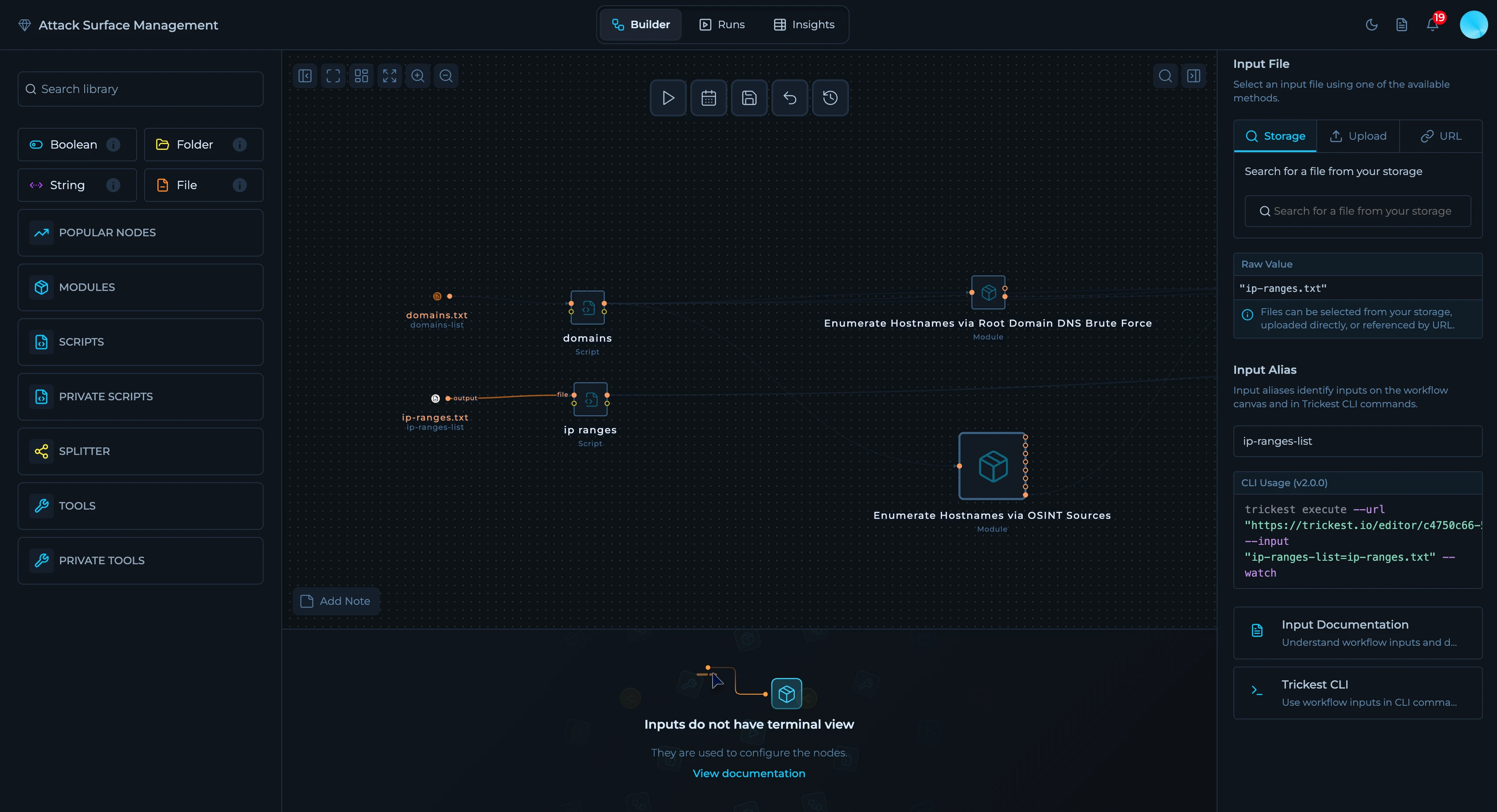Screen dimensions: 1497x812
Task: Expand the MODULES library section
Action: point(140,287)
